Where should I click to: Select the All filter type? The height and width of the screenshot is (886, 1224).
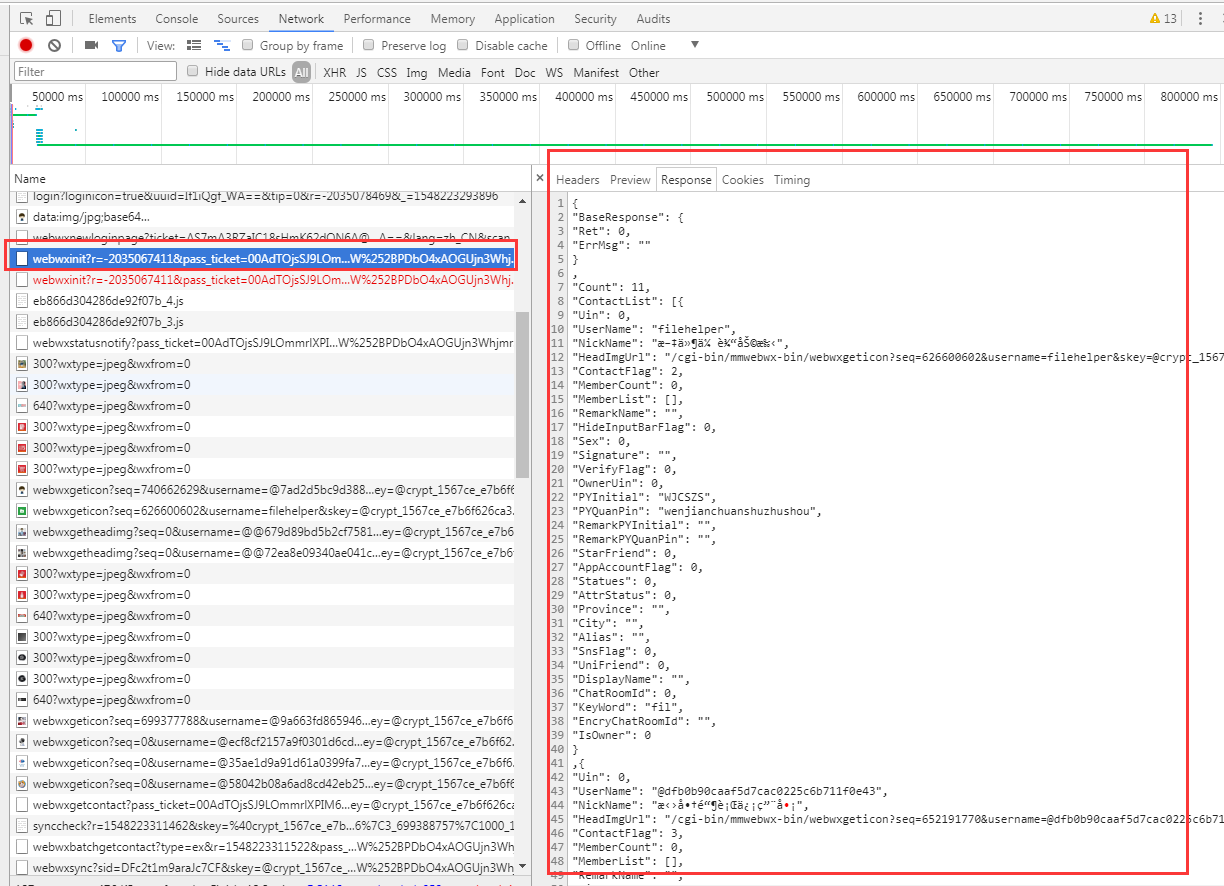pyautogui.click(x=301, y=72)
